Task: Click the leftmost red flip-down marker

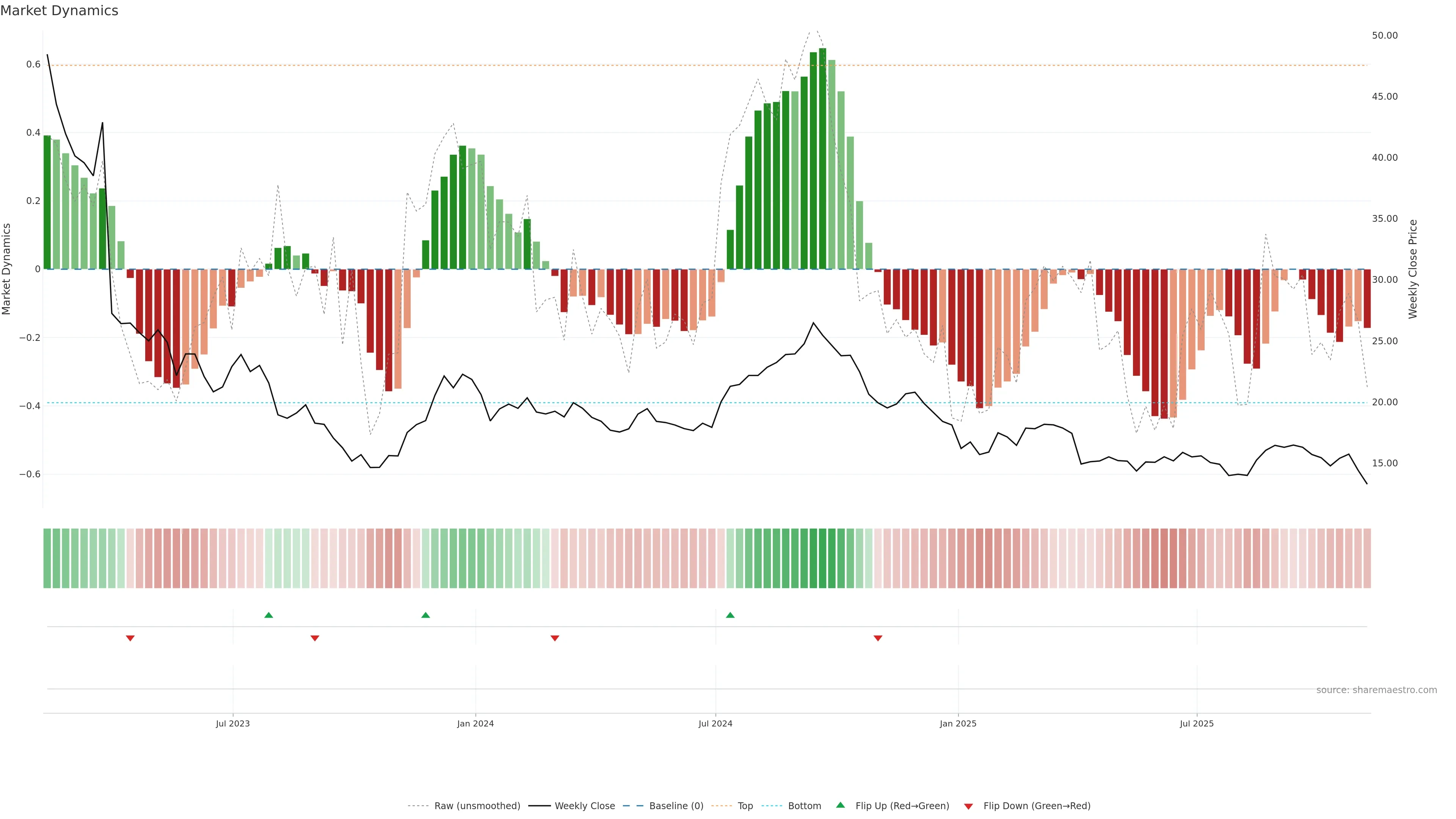Action: pos(130,638)
